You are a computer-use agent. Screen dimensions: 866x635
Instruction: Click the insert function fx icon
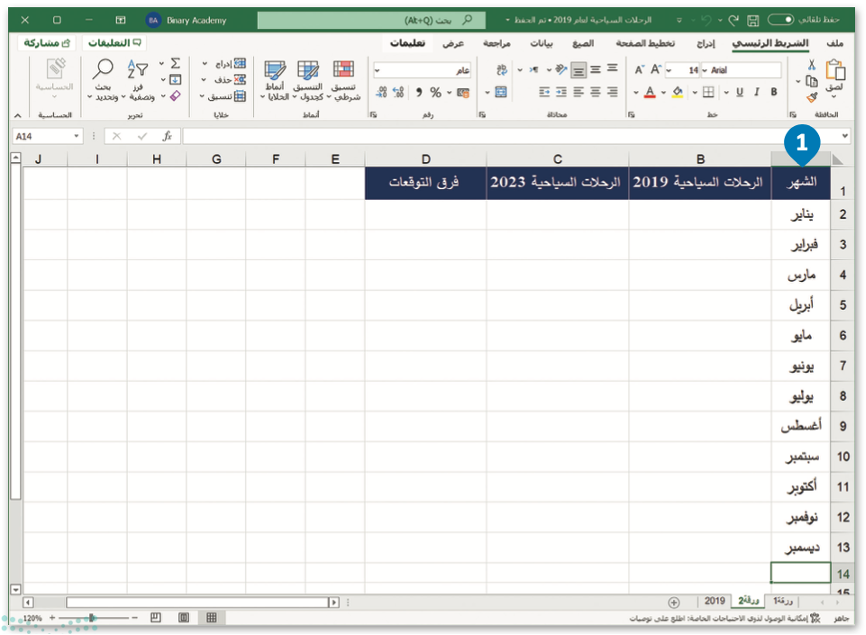167,136
